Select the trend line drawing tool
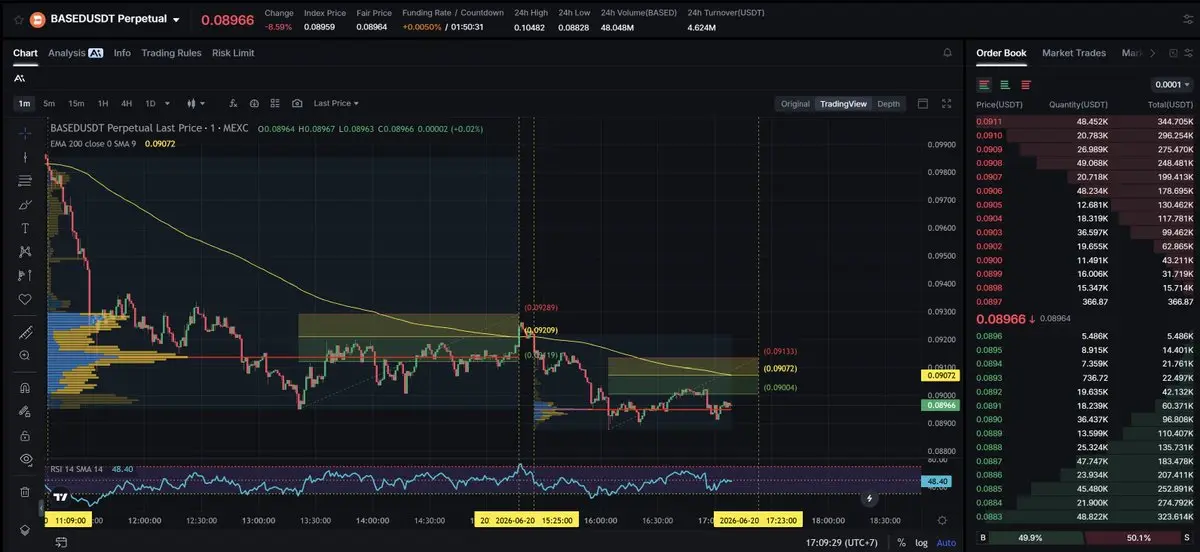Image resolution: width=1200 pixels, height=552 pixels. coord(25,157)
